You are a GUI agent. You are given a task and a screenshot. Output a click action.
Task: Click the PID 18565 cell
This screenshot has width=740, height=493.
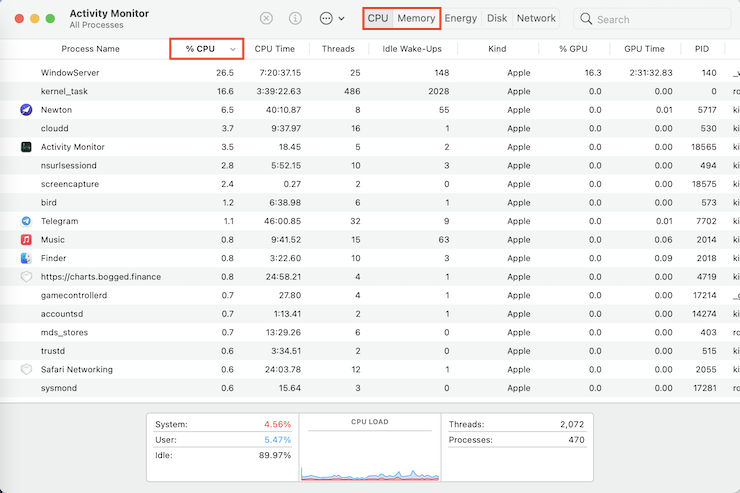pos(704,147)
